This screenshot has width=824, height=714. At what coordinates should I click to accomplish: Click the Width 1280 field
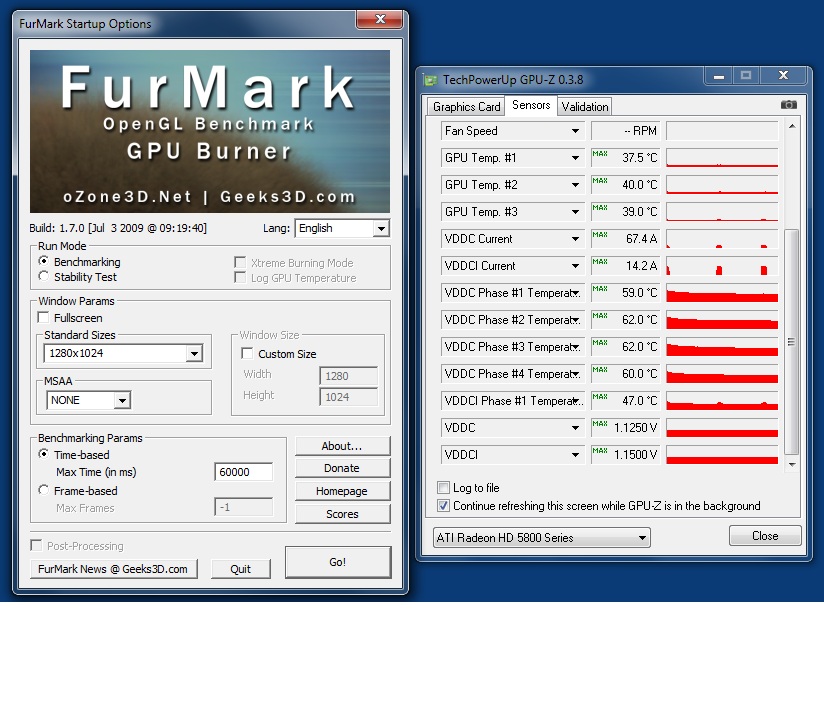348,376
